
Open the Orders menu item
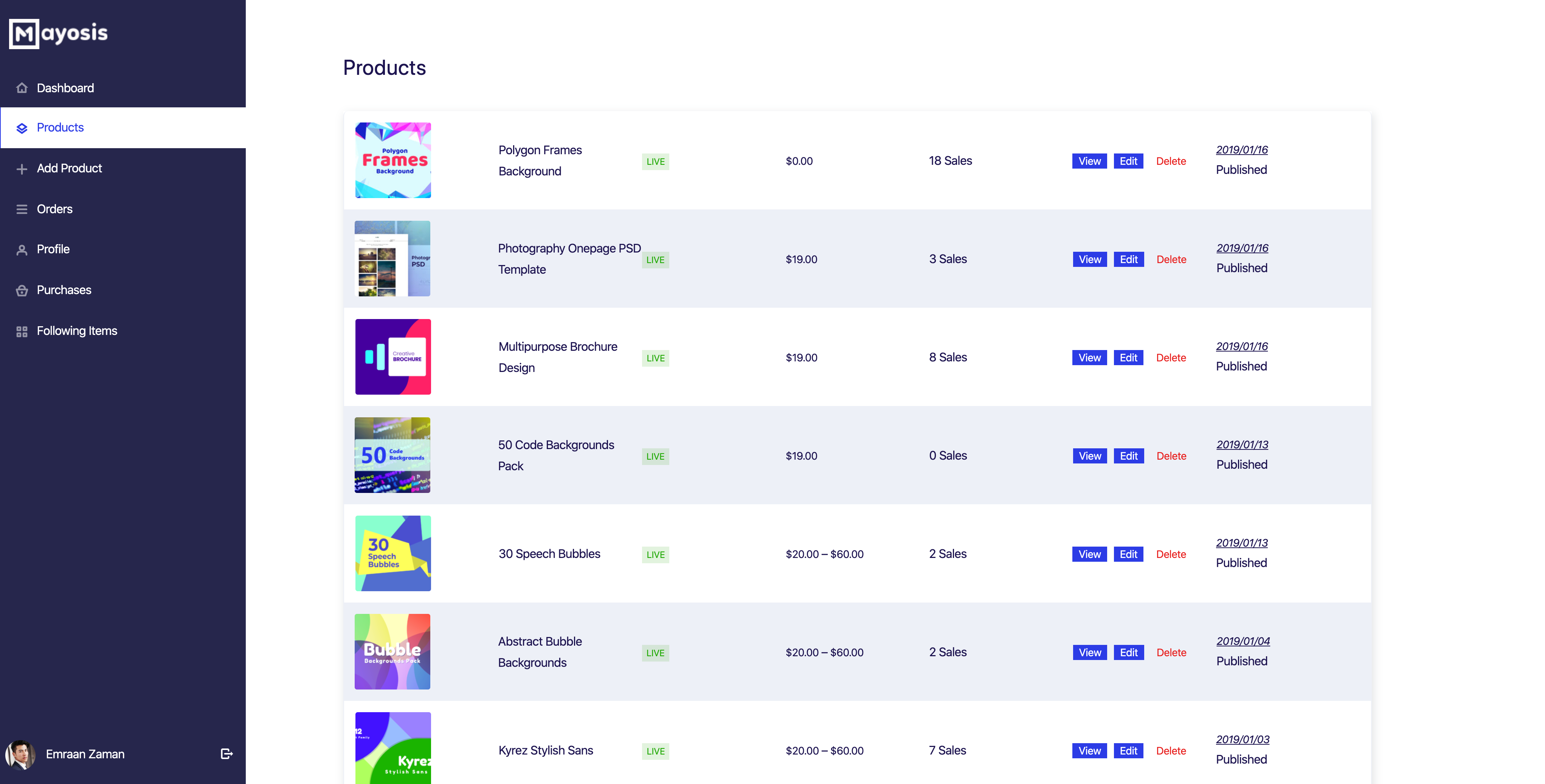click(x=54, y=209)
